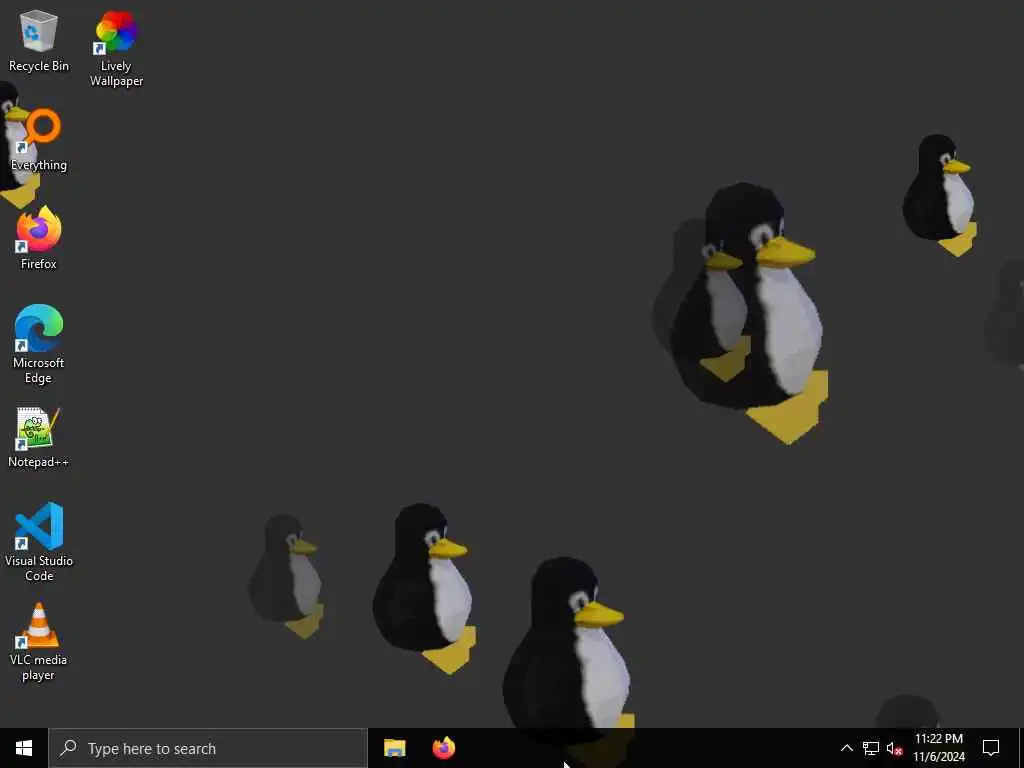Open the Action Center notifications icon

point(991,748)
